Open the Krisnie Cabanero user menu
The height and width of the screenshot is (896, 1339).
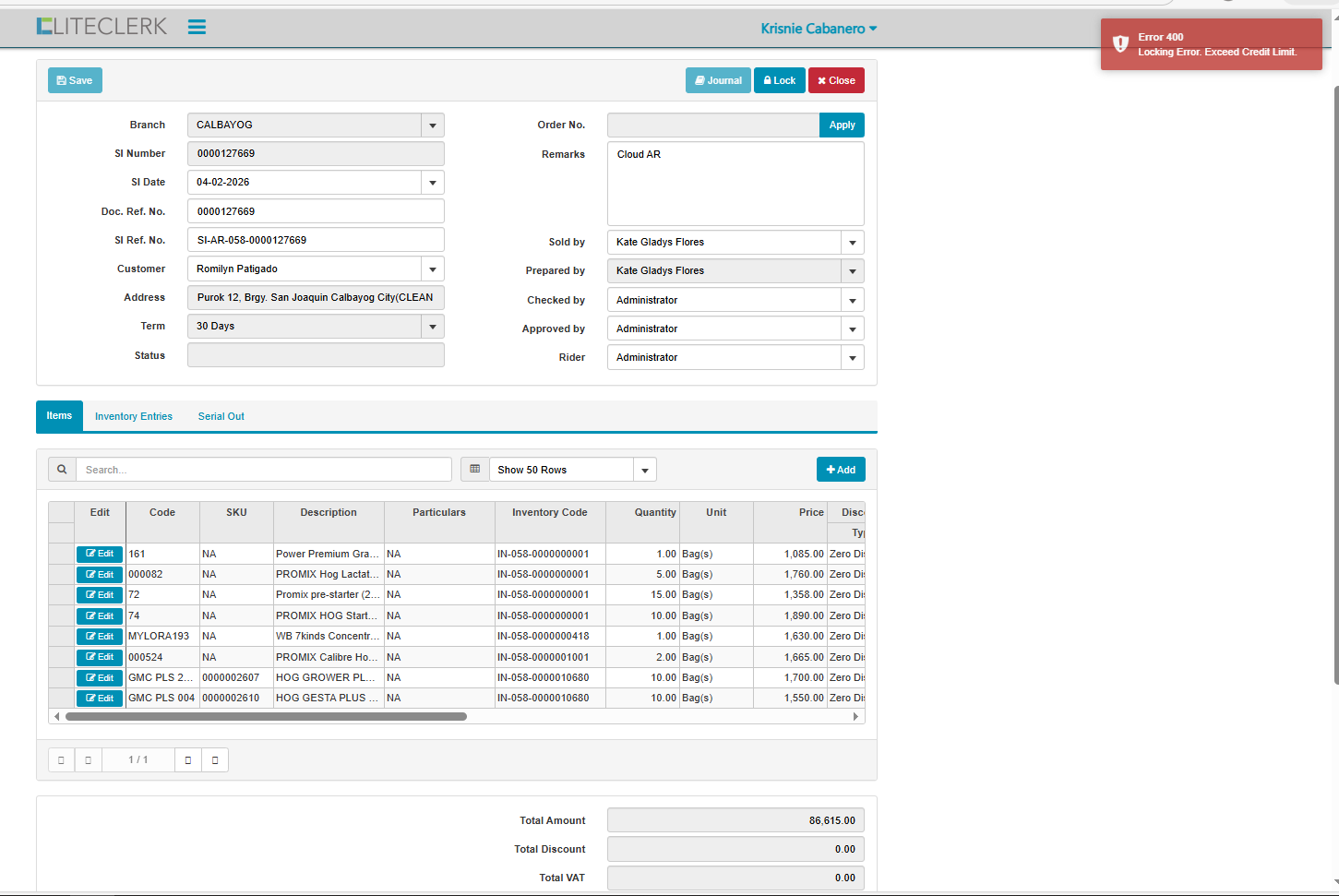pyautogui.click(x=818, y=29)
